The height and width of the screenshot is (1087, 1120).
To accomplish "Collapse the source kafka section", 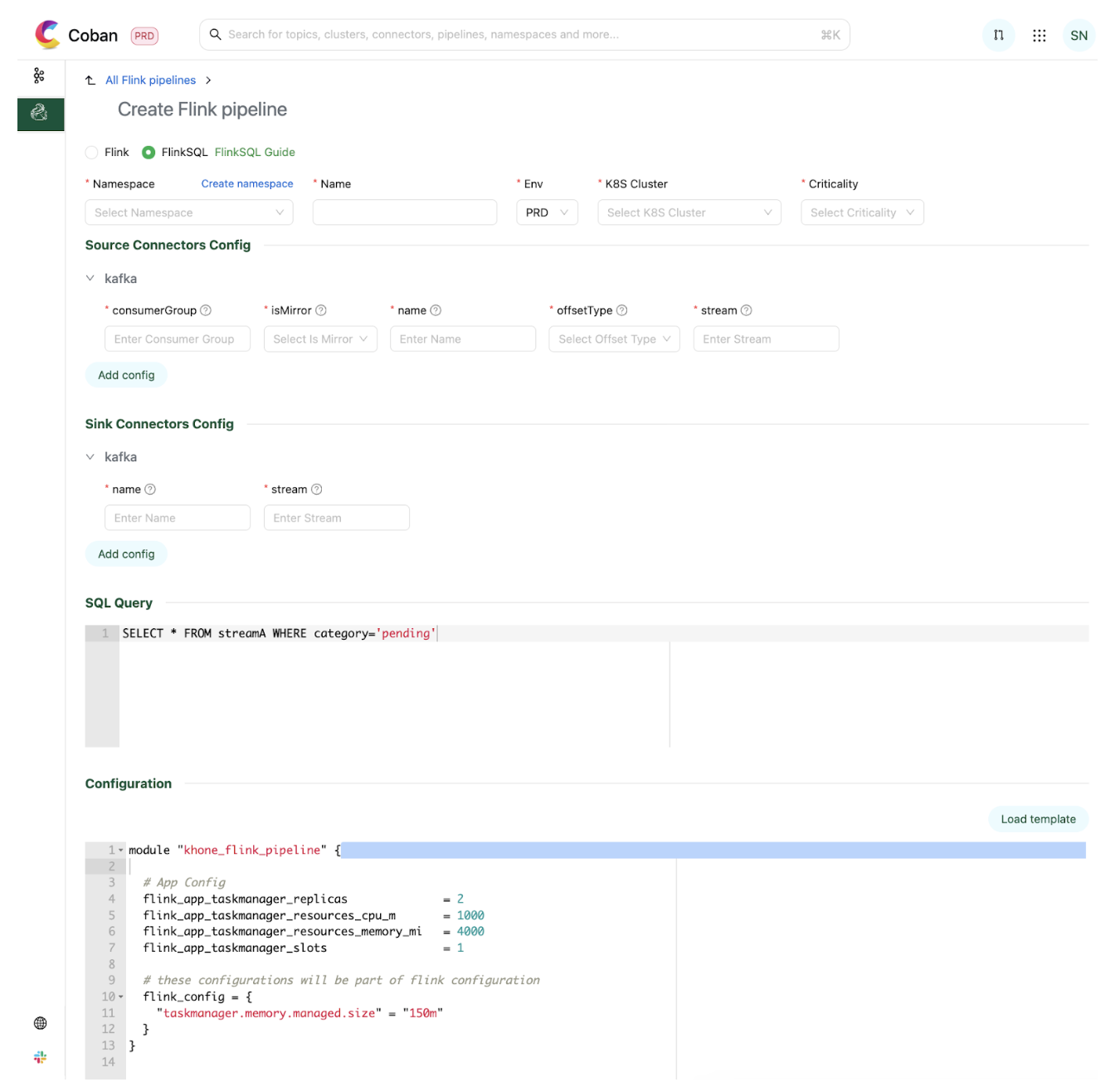I will (x=90, y=279).
